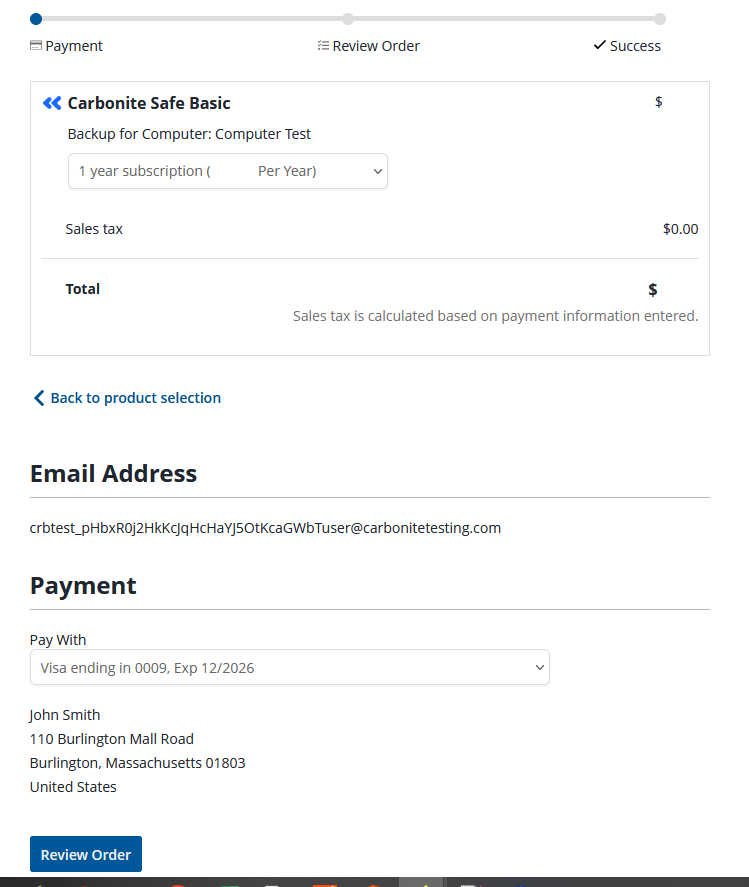This screenshot has height=887, width=749.
Task: Click the list icon beside Review Order
Action: point(323,46)
